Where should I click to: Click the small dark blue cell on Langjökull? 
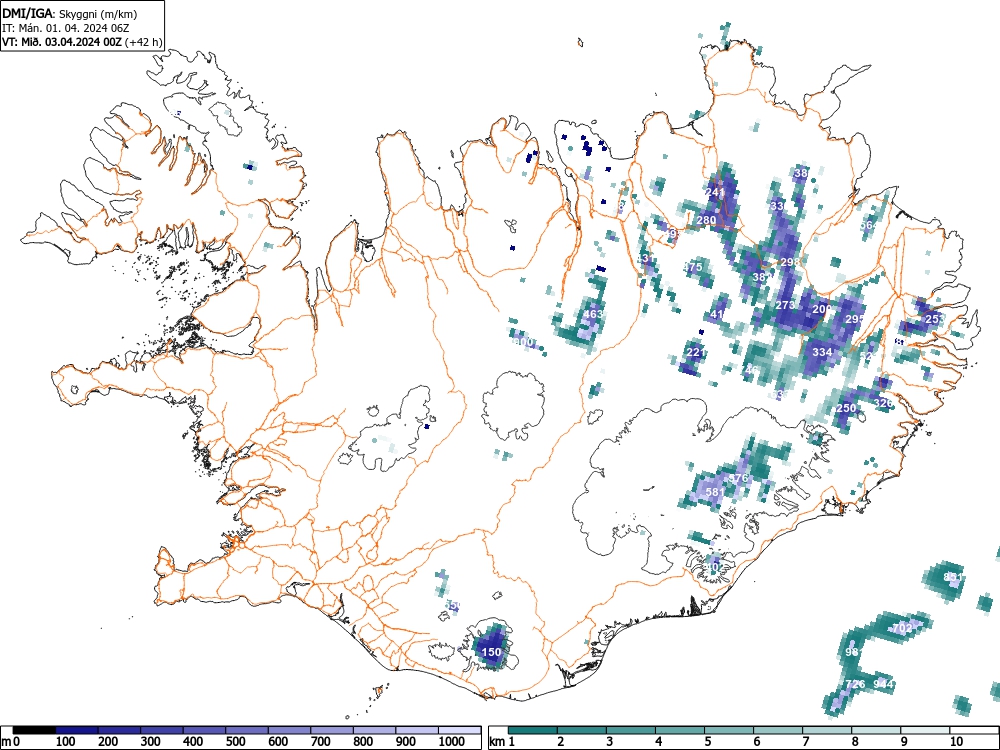coord(427,426)
